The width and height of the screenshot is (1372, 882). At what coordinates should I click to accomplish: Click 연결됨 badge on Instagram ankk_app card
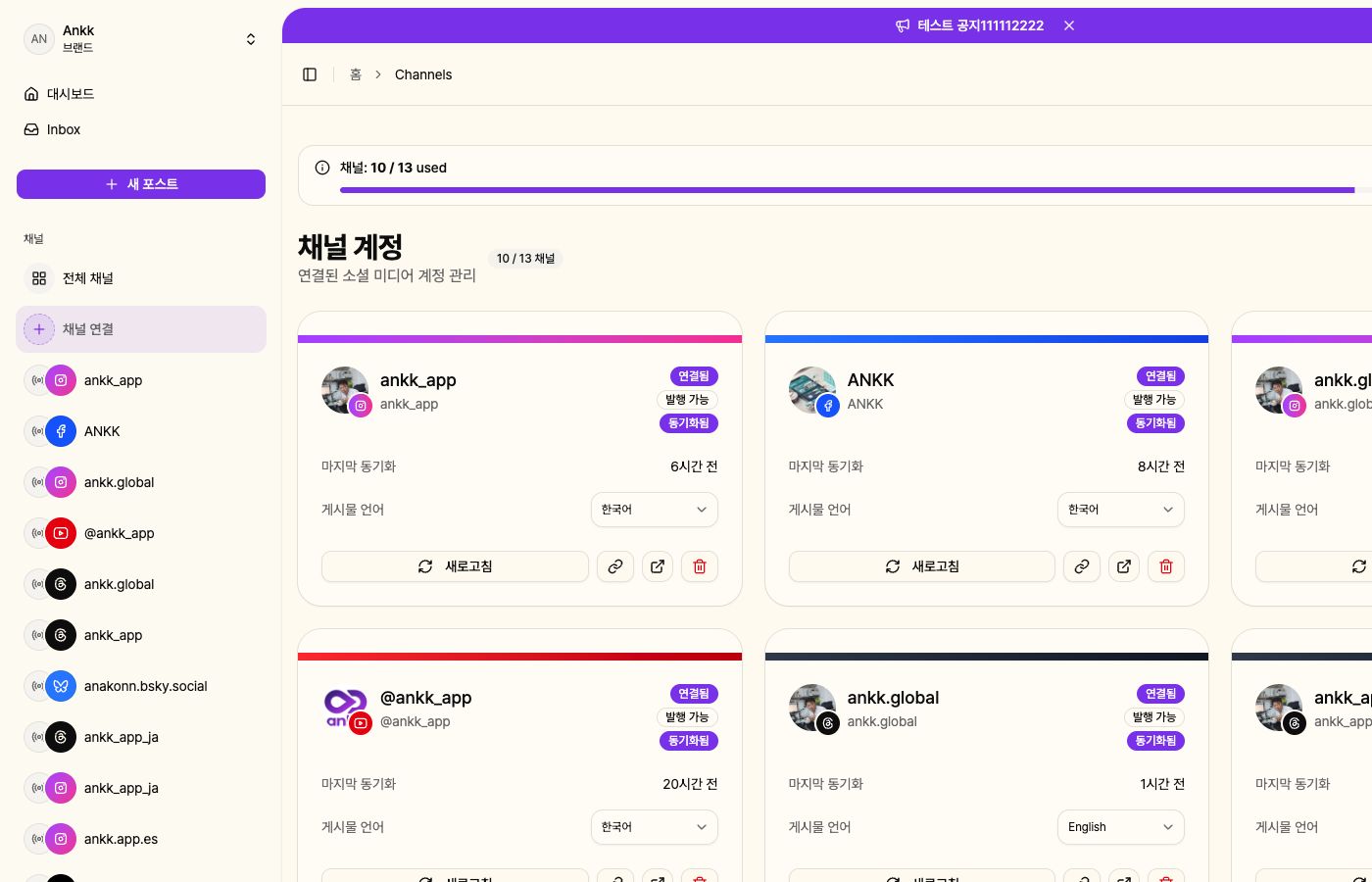[x=694, y=376]
